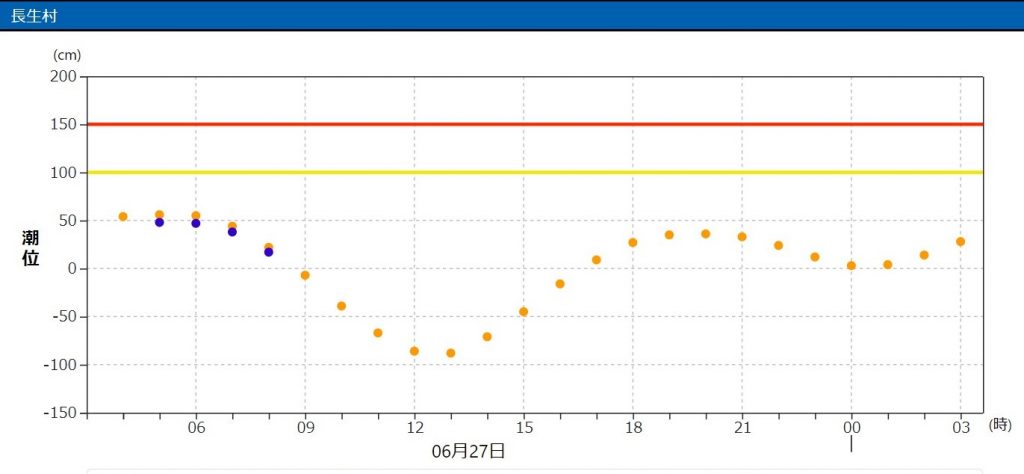Select the orange point at 23 o'clock
The width and height of the screenshot is (1024, 474).
pos(815,257)
